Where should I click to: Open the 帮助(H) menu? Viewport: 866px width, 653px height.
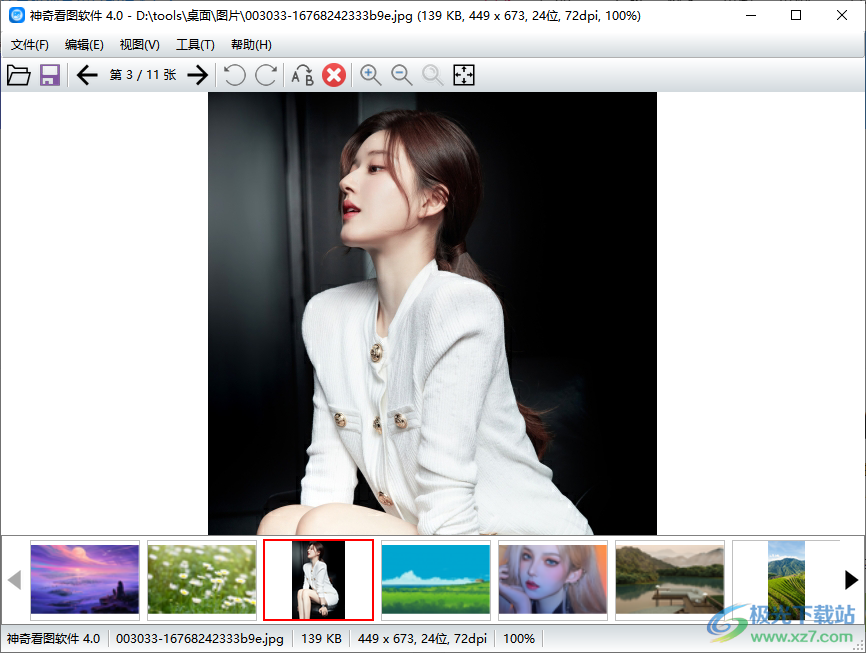[x=251, y=45]
